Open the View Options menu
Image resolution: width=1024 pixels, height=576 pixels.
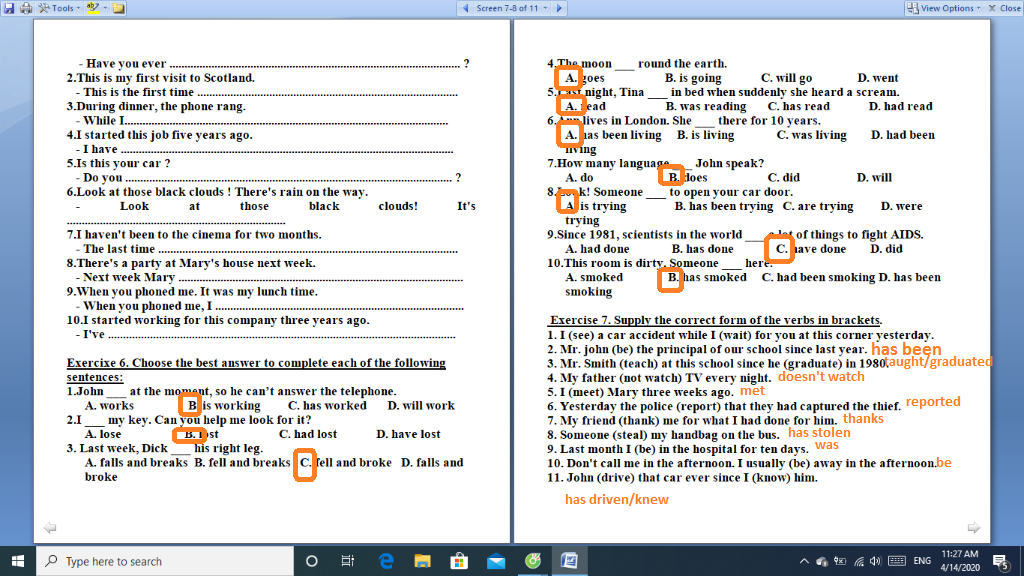coord(944,8)
